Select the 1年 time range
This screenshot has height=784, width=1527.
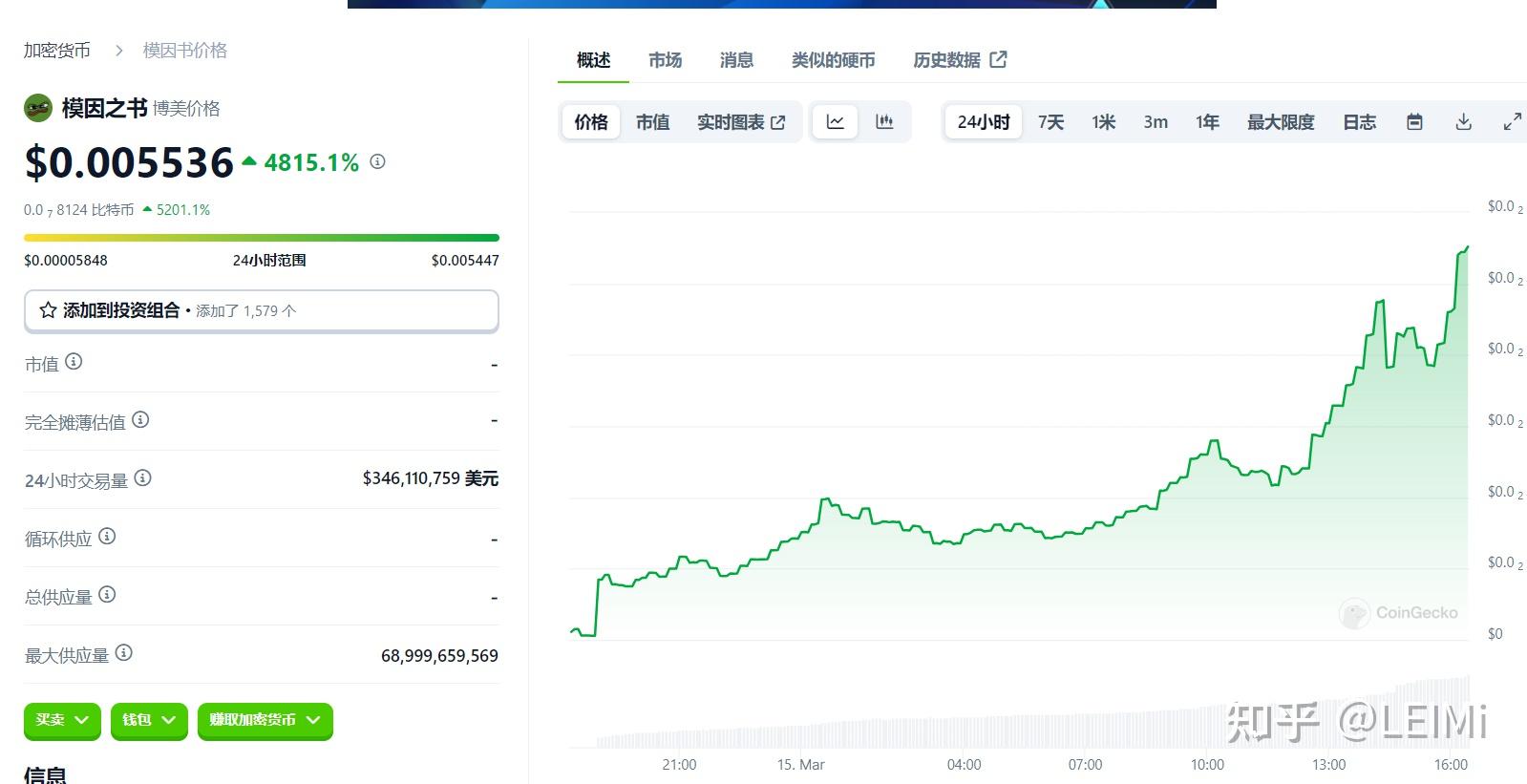point(1208,122)
